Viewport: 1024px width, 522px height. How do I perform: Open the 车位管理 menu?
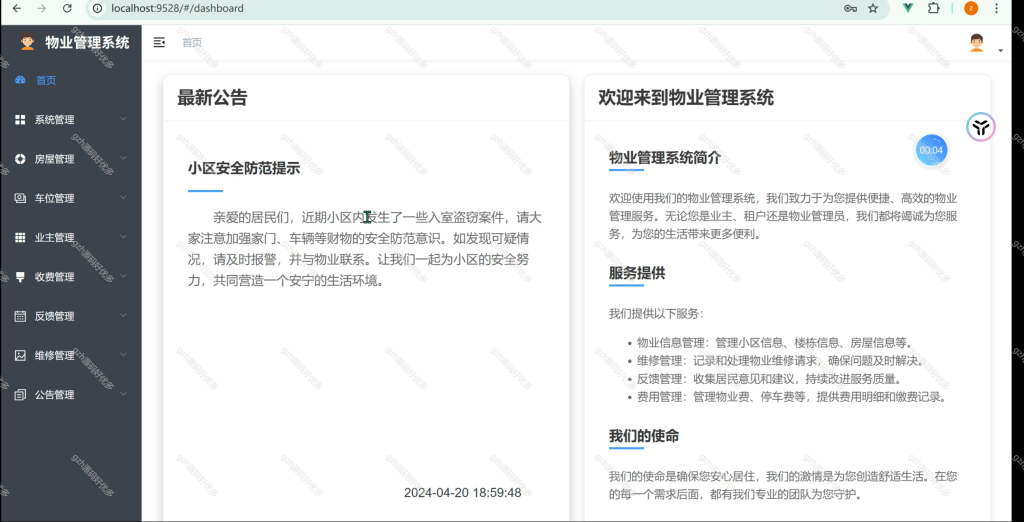[x=71, y=198]
